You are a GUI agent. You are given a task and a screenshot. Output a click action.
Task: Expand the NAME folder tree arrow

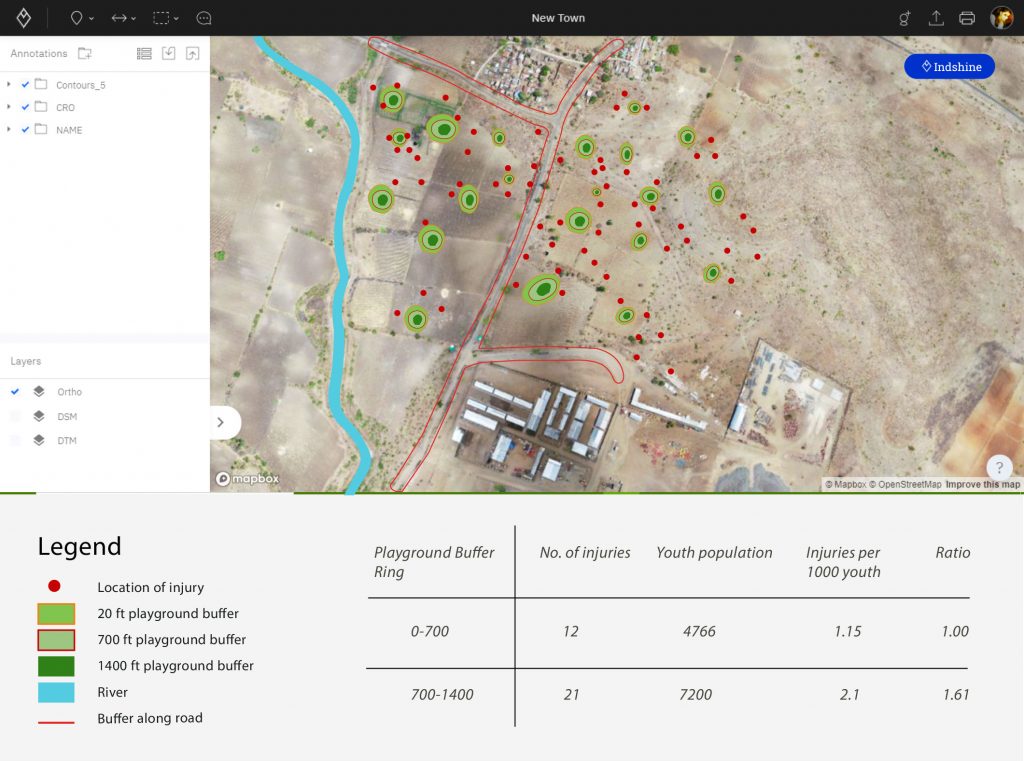point(9,130)
